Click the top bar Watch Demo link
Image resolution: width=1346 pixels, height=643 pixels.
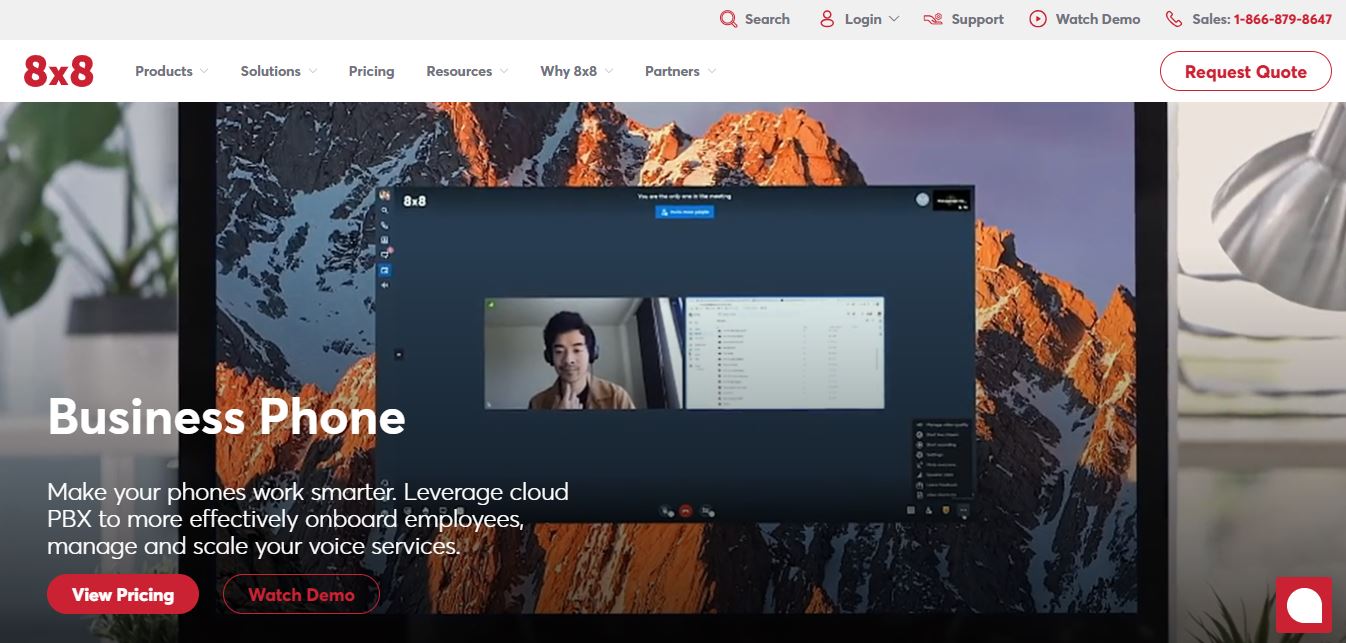click(1098, 19)
